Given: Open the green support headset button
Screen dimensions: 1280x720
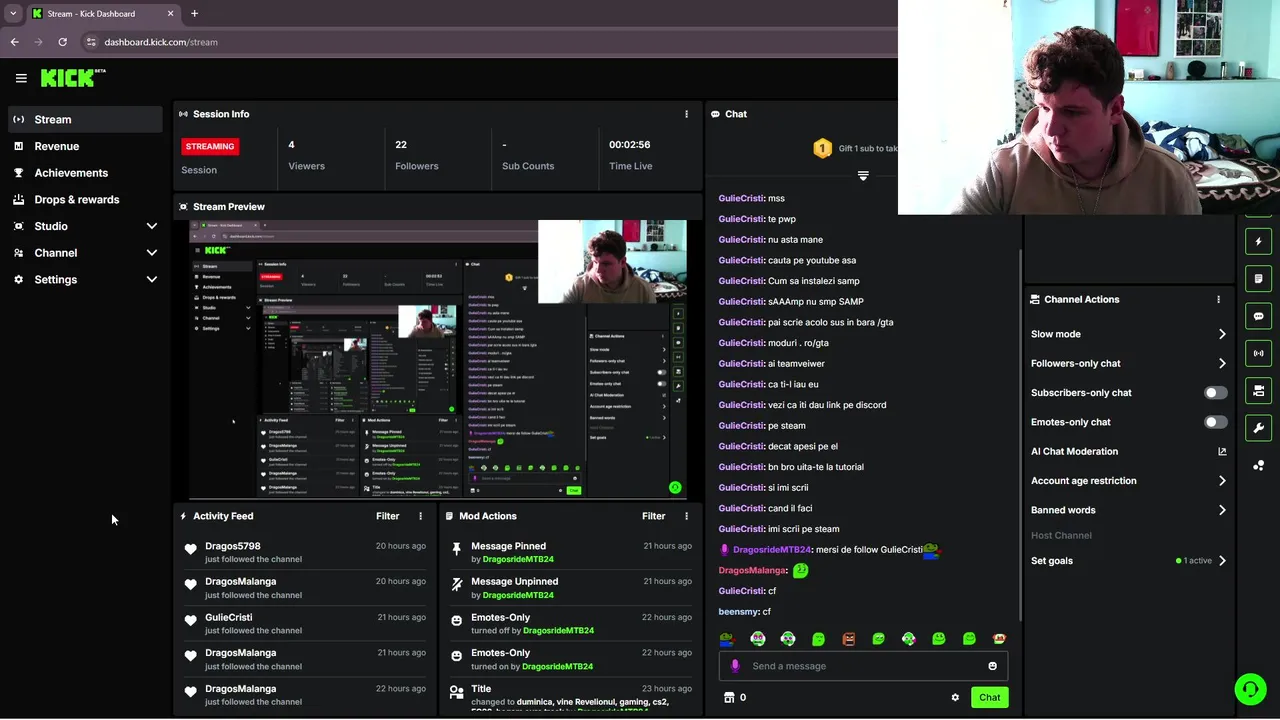Looking at the screenshot, I should (x=1249, y=689).
